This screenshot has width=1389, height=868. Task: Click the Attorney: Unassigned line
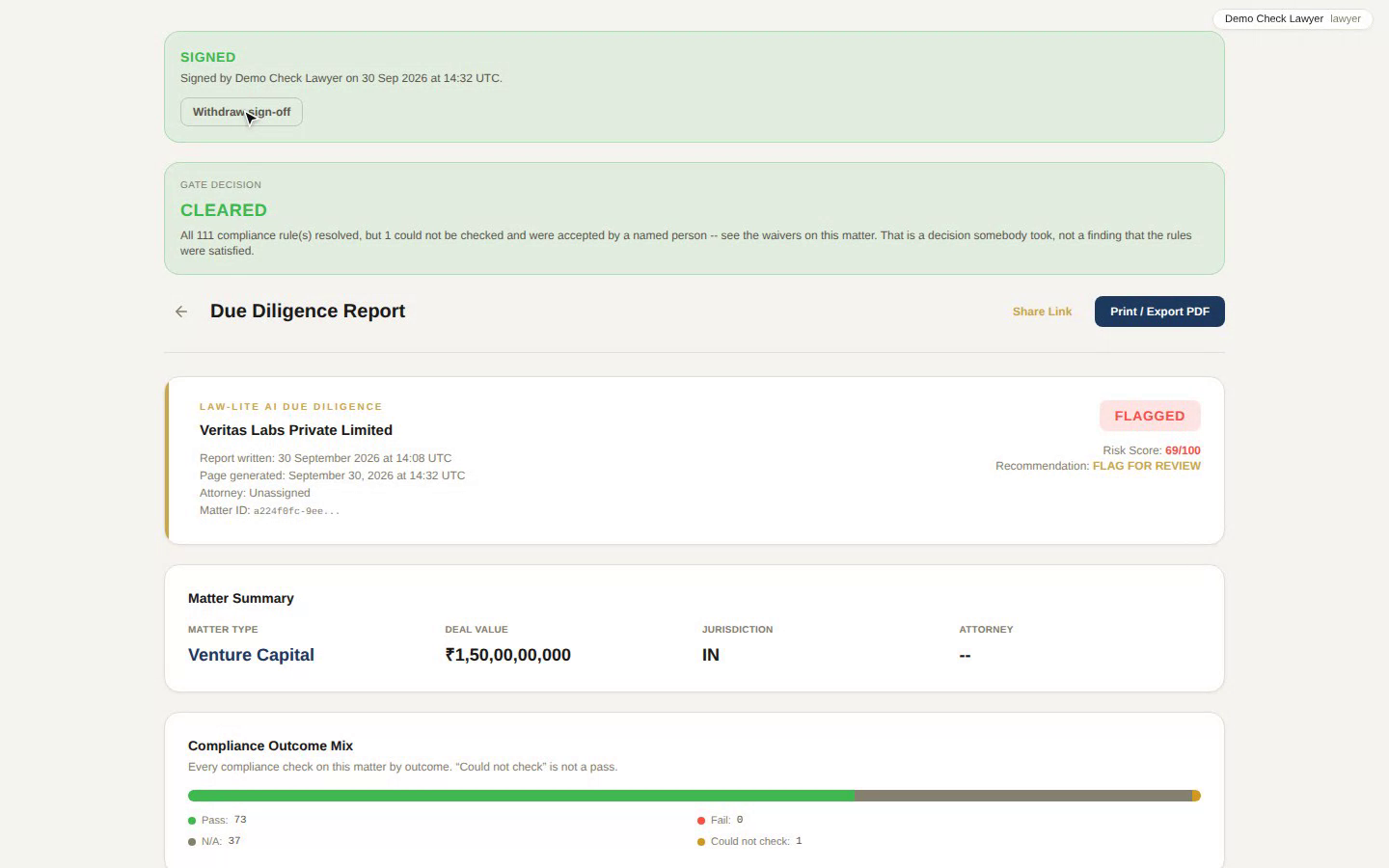tap(255, 493)
